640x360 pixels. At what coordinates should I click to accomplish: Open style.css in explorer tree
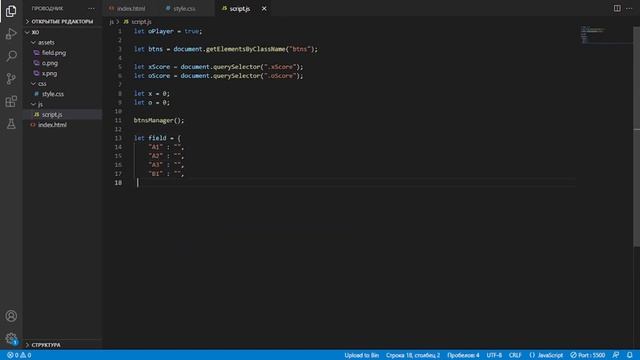(53, 94)
